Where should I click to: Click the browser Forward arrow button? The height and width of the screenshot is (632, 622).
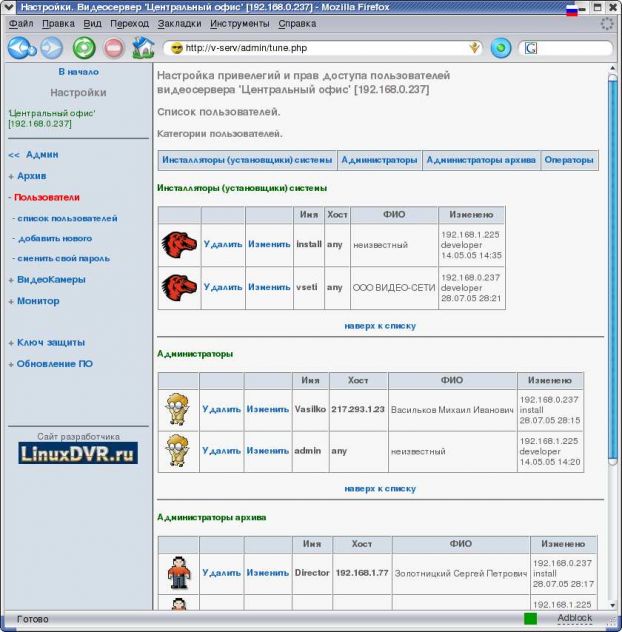click(52, 48)
